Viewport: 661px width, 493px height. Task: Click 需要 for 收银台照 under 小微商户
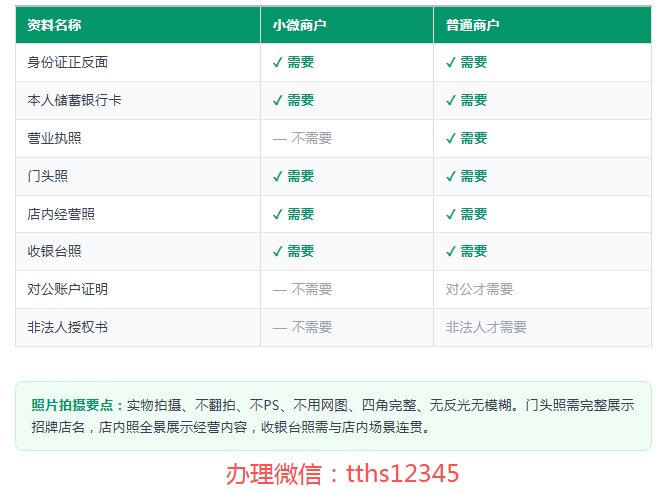293,251
